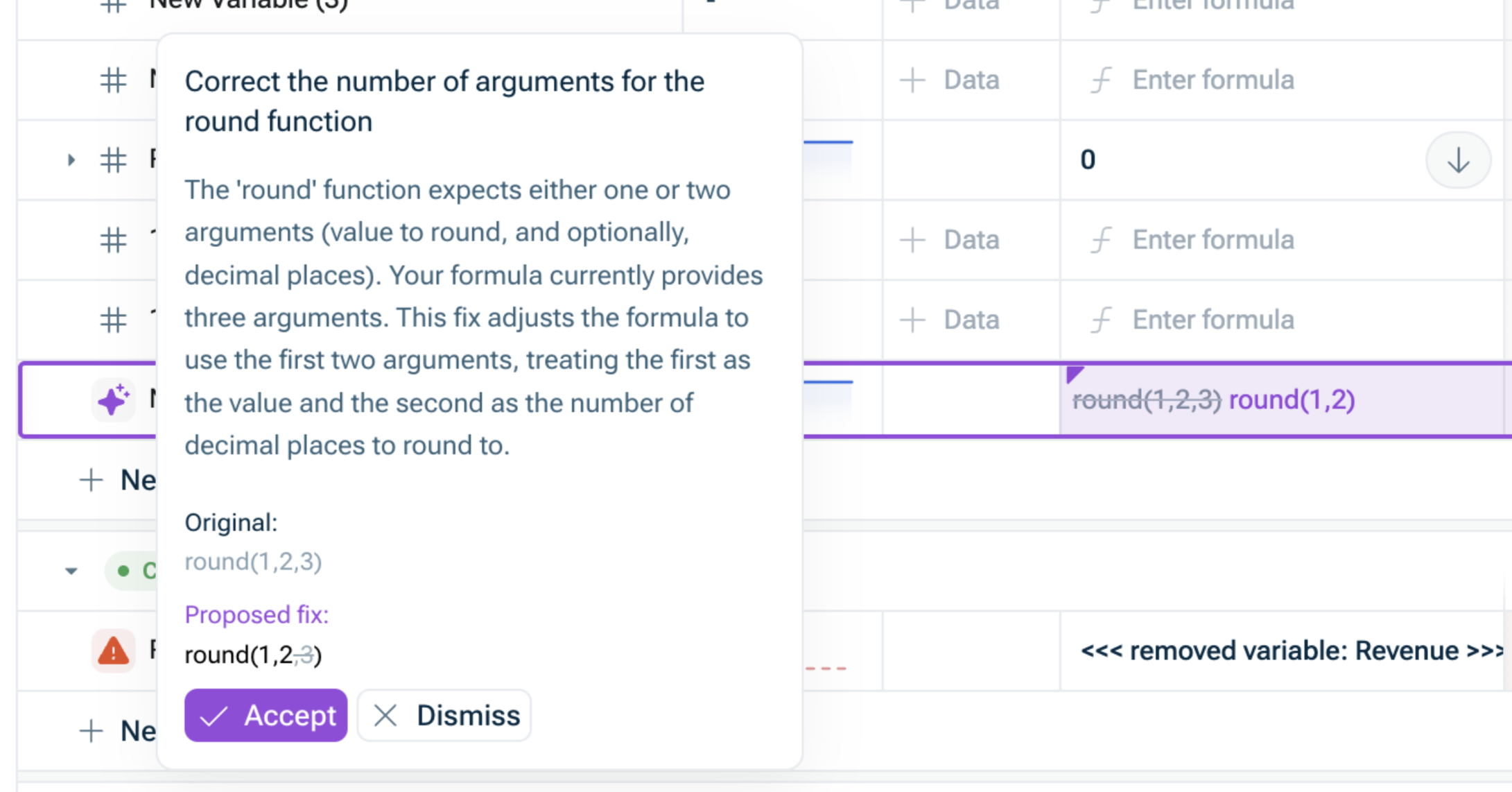Click Enter formula just above the highlighted row

tap(1213, 320)
